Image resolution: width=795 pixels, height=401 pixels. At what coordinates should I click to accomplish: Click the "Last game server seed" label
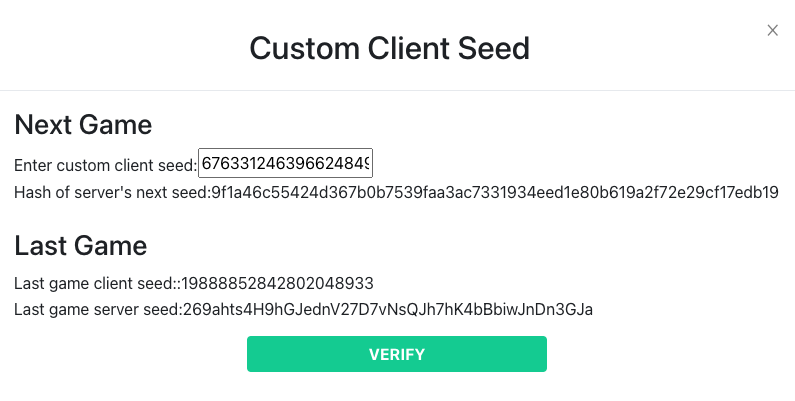click(96, 310)
